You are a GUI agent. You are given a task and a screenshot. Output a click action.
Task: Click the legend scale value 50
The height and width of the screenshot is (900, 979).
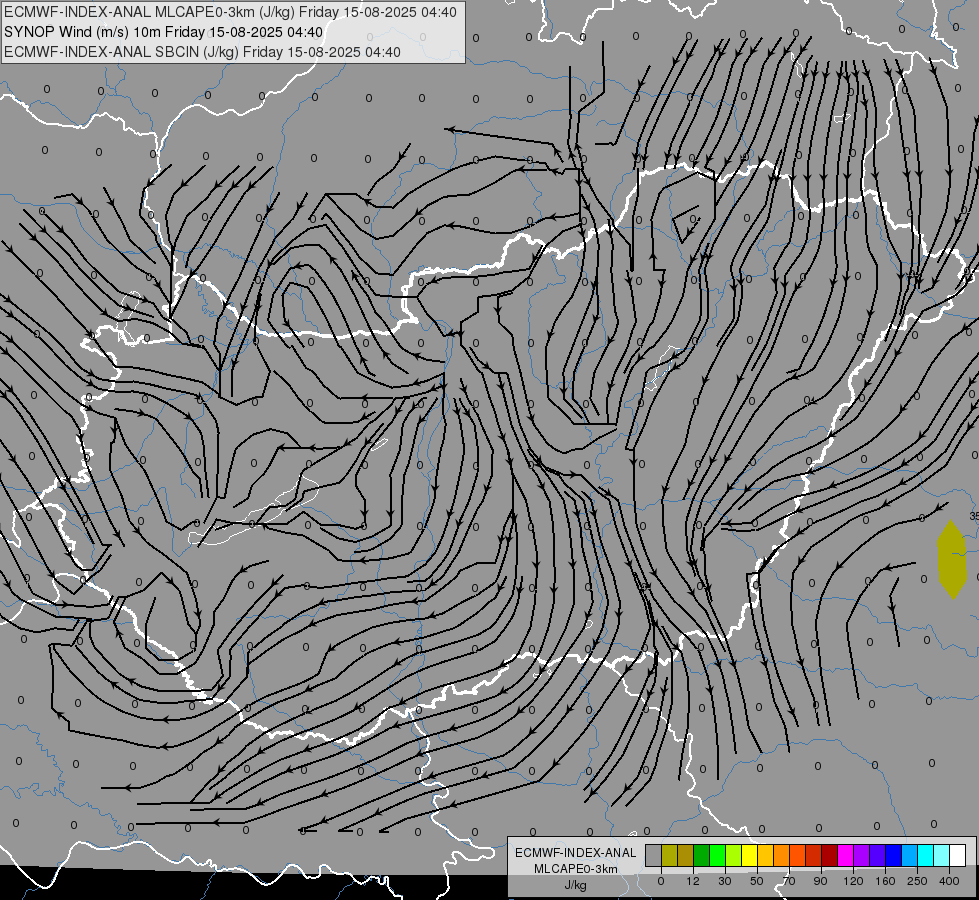757,881
